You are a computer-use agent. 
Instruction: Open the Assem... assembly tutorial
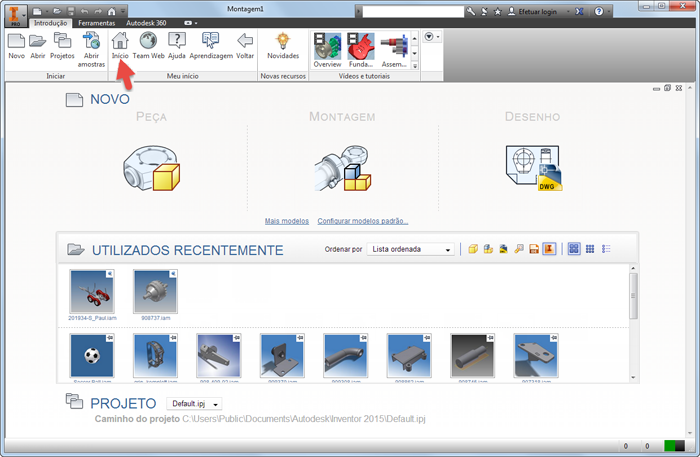click(x=394, y=50)
